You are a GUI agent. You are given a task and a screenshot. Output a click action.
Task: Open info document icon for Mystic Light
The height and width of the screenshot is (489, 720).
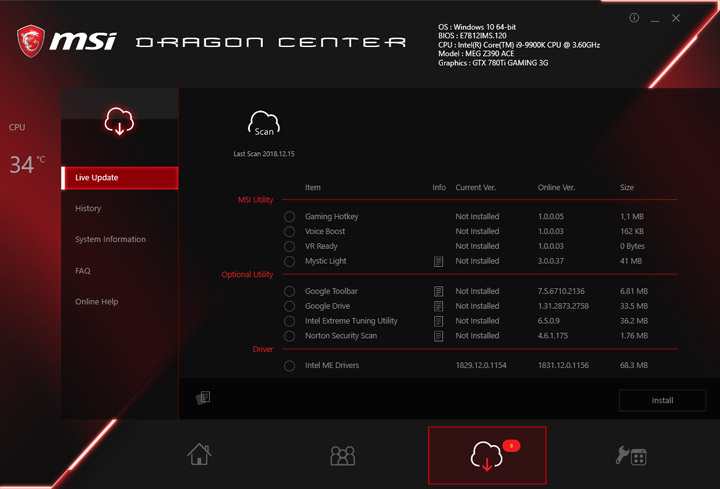pos(439,261)
